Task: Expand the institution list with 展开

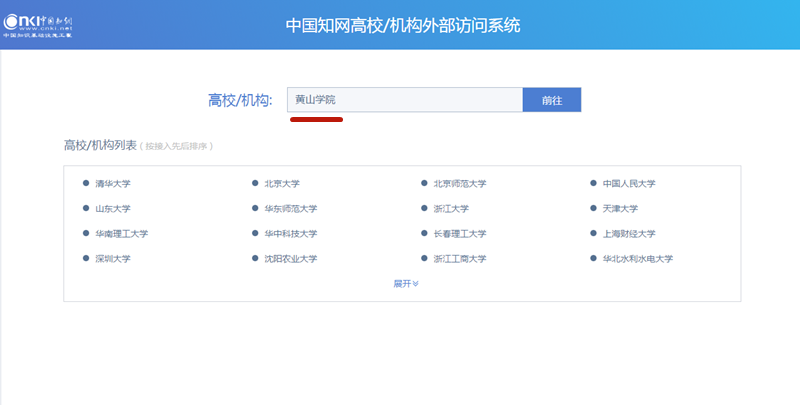Action: pos(405,284)
